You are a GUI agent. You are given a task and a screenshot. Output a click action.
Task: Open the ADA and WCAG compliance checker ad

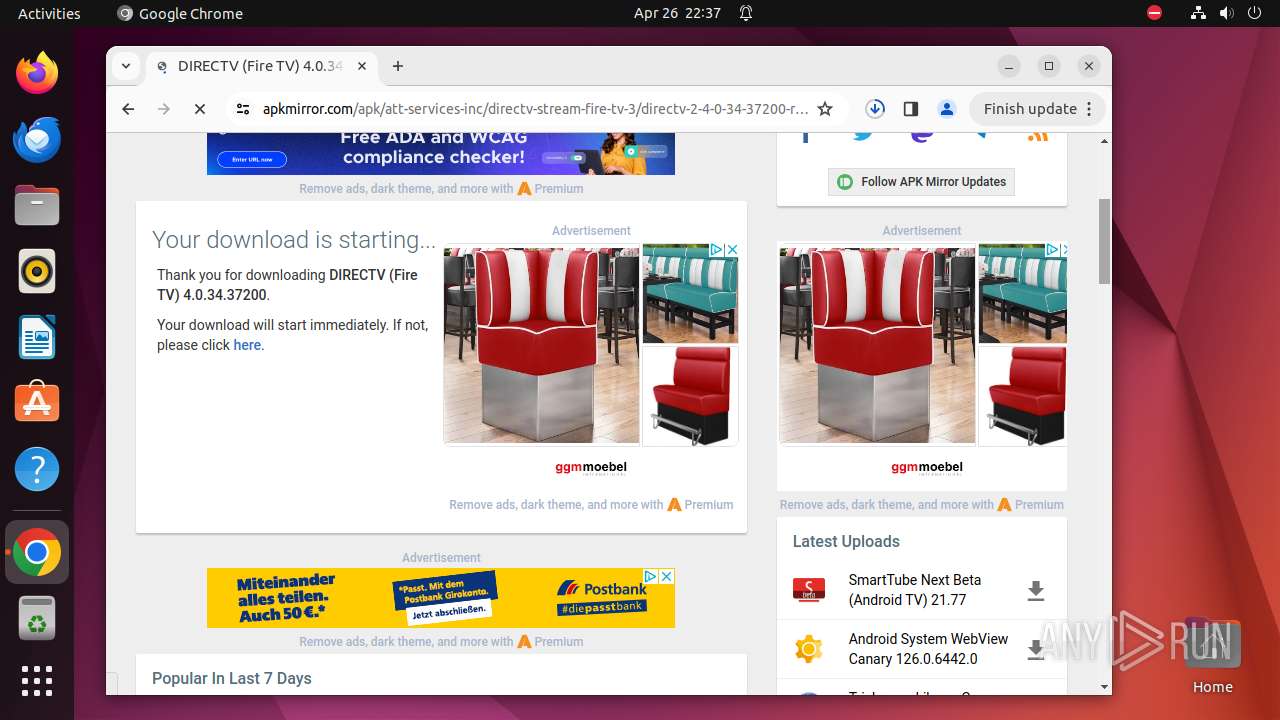[441, 153]
